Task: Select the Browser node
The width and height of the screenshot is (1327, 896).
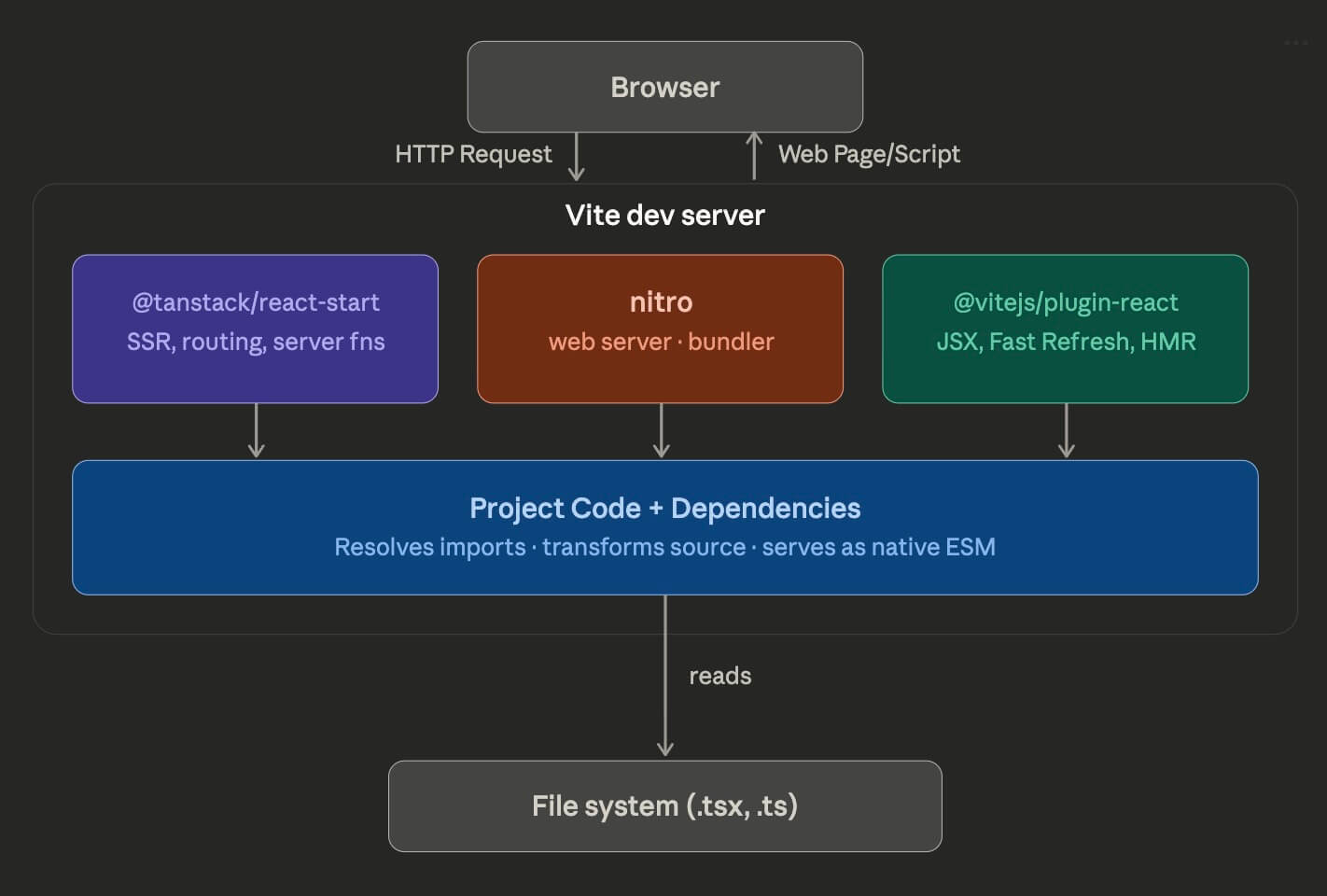Action: (664, 86)
